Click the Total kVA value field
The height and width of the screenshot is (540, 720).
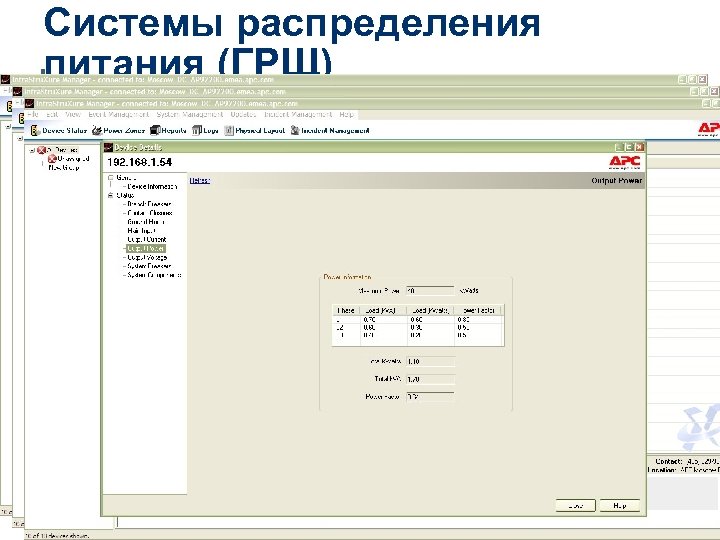(x=430, y=379)
